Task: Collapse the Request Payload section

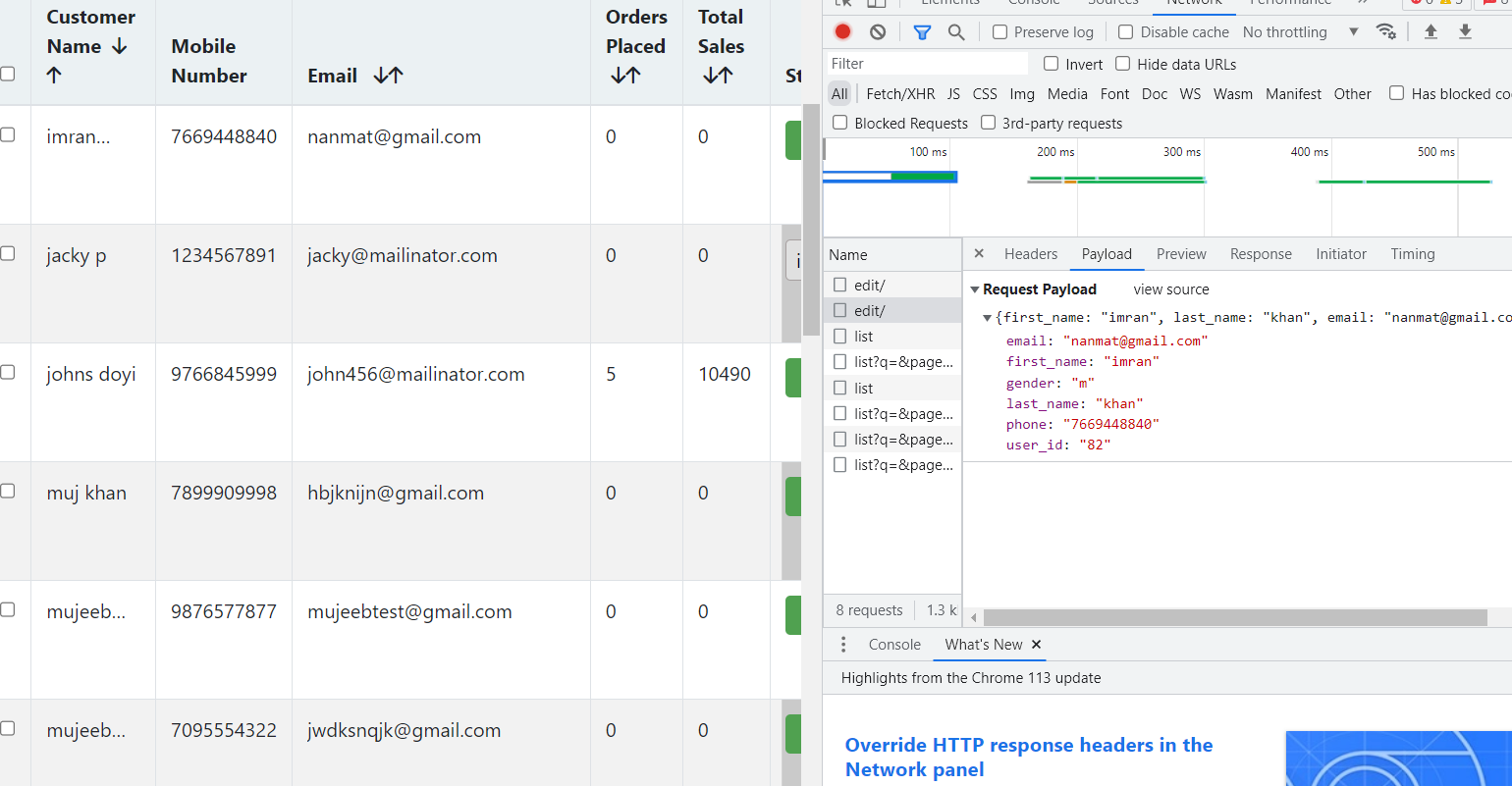Action: point(975,289)
